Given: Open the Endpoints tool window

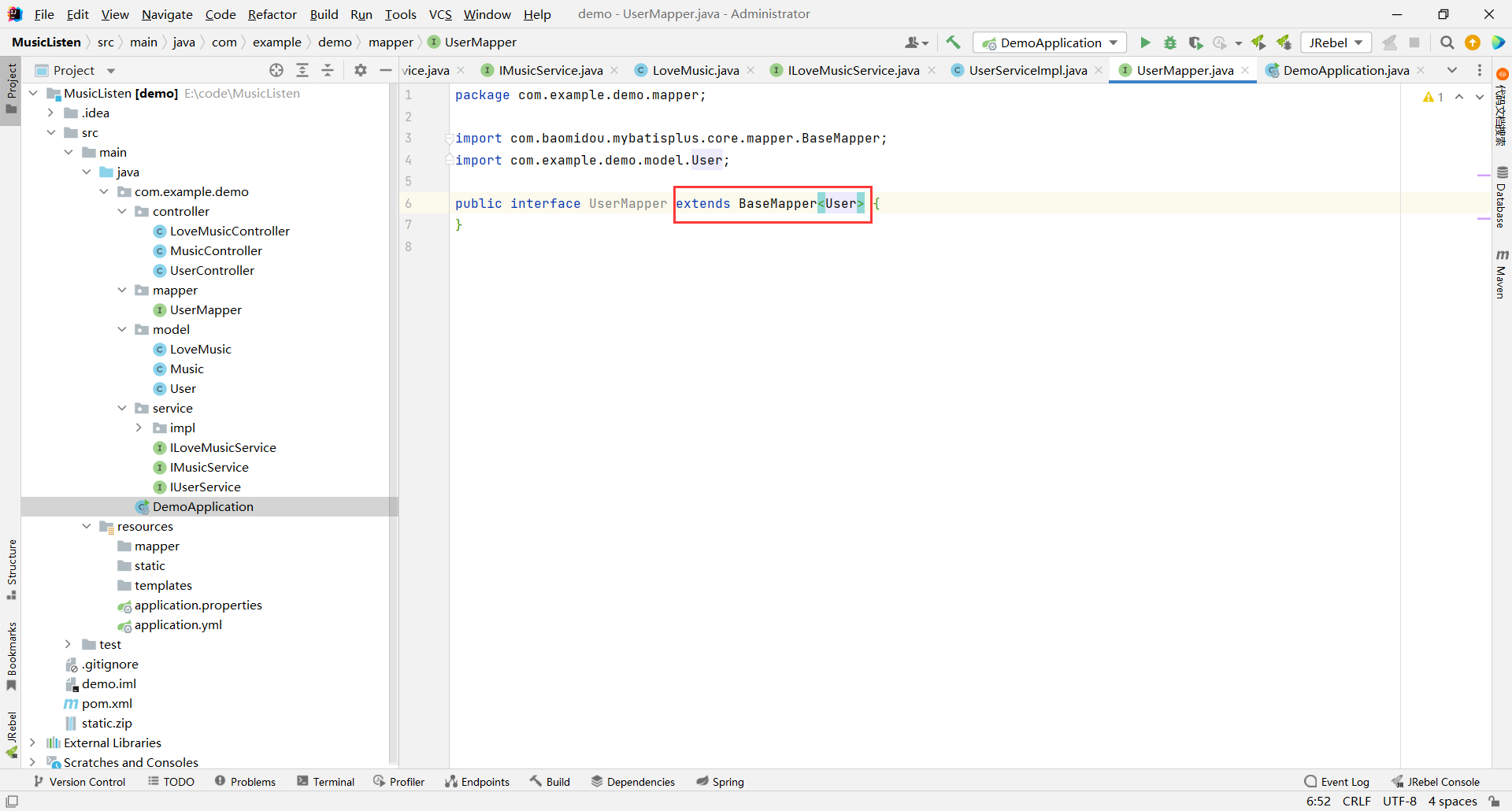Looking at the screenshot, I should pyautogui.click(x=477, y=781).
